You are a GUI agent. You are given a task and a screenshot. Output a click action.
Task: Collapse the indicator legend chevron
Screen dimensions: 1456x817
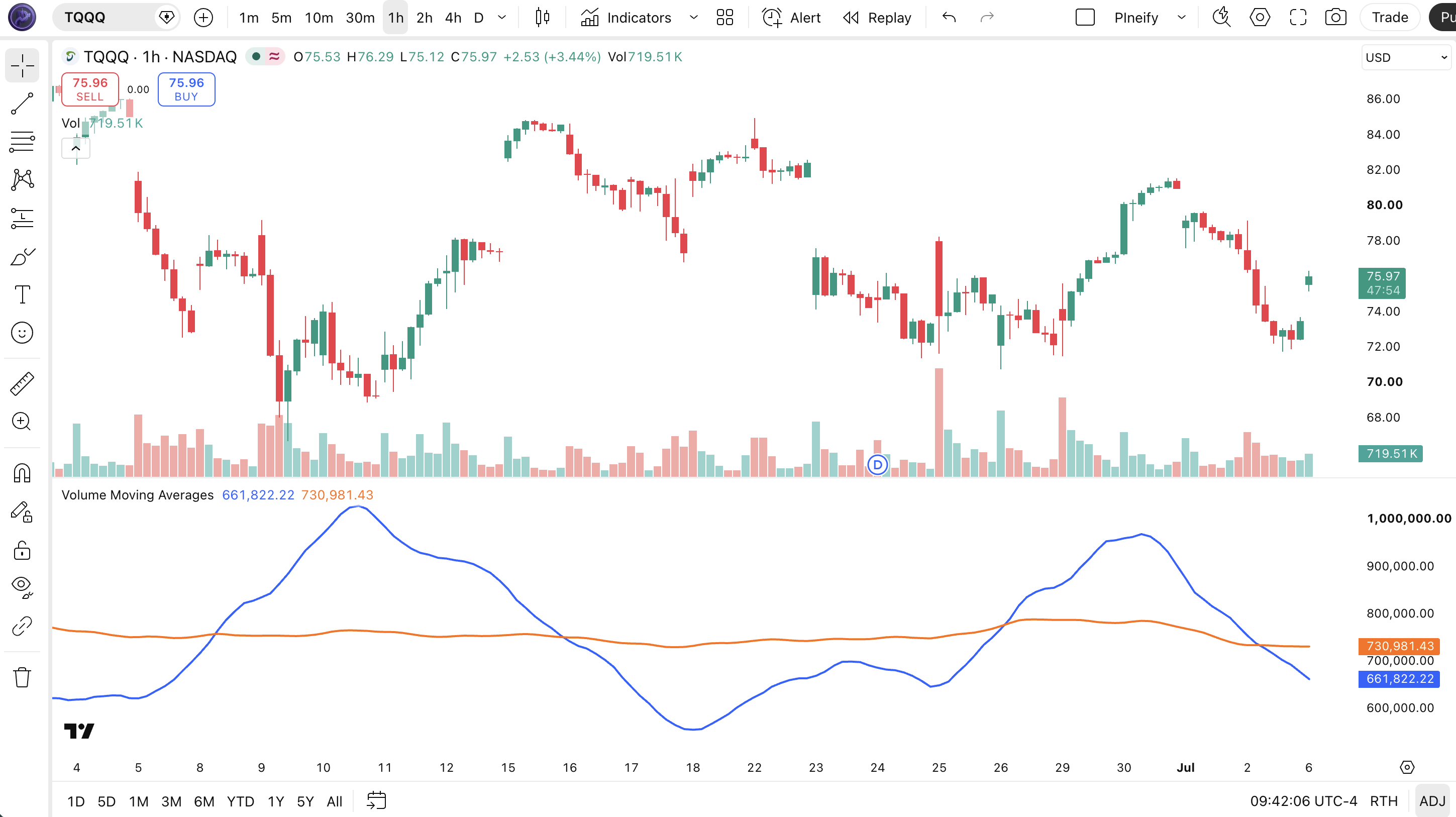click(x=76, y=148)
